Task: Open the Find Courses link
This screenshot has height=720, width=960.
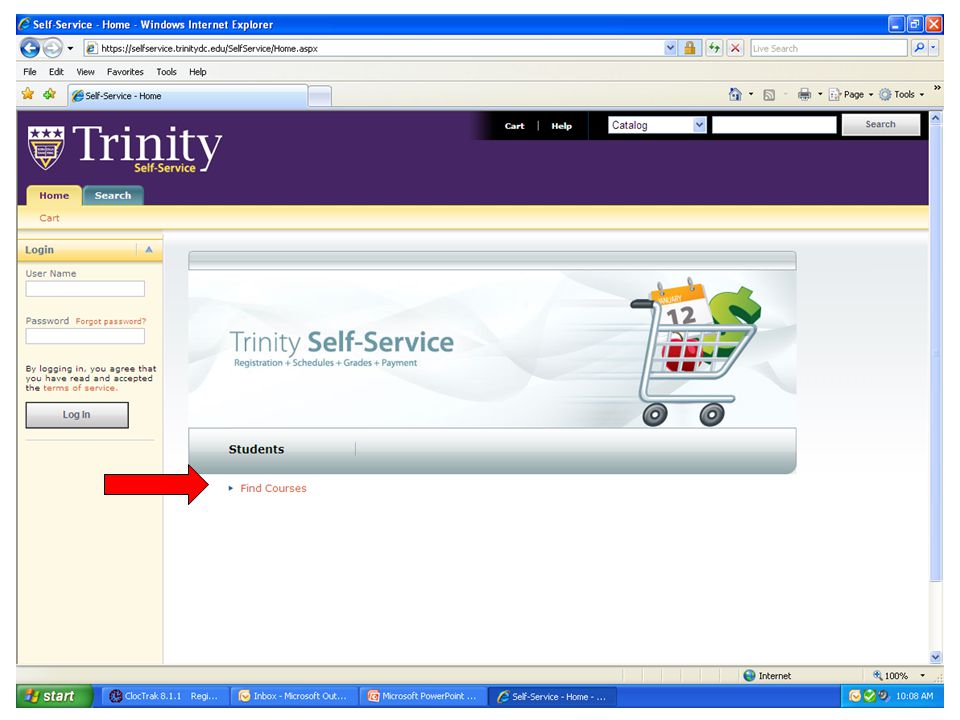Action: coord(273,488)
